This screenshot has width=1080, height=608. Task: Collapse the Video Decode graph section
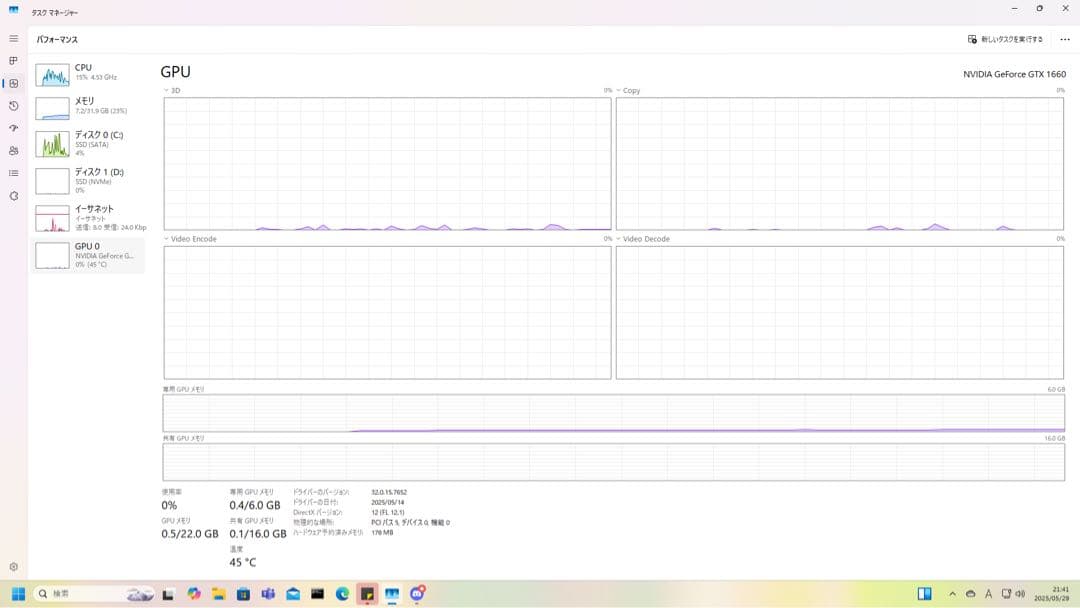point(620,239)
